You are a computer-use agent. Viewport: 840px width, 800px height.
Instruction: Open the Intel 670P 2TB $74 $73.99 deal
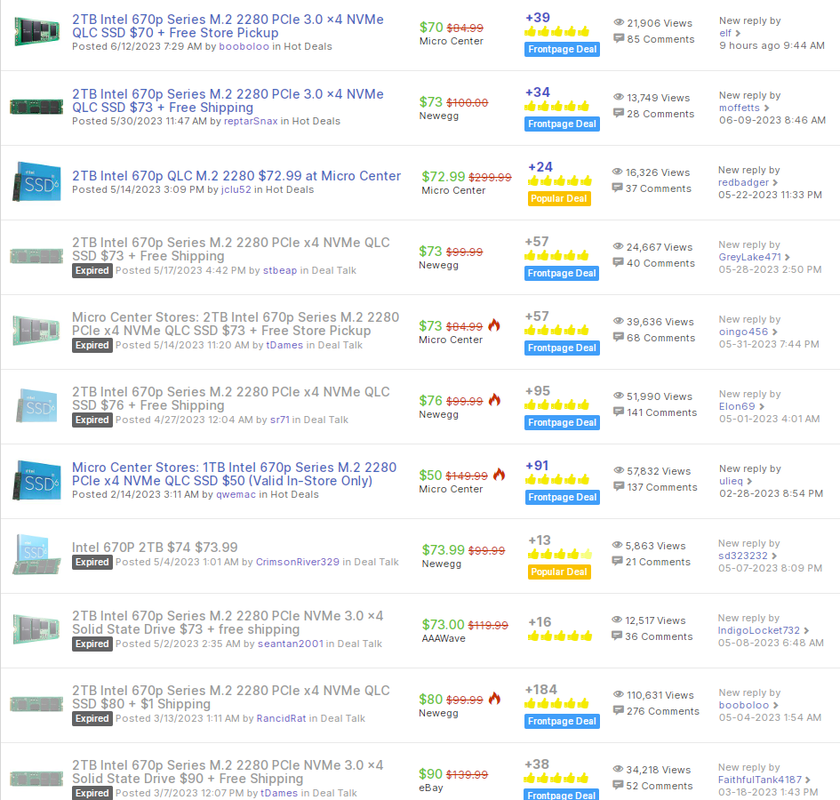155,547
